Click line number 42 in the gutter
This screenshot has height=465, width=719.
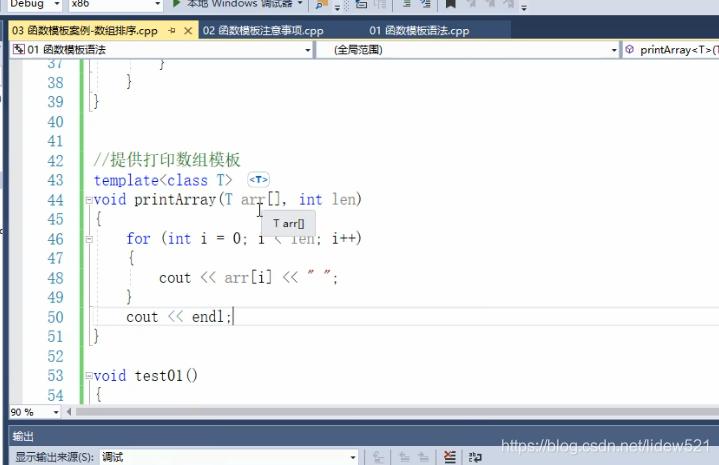(x=55, y=161)
